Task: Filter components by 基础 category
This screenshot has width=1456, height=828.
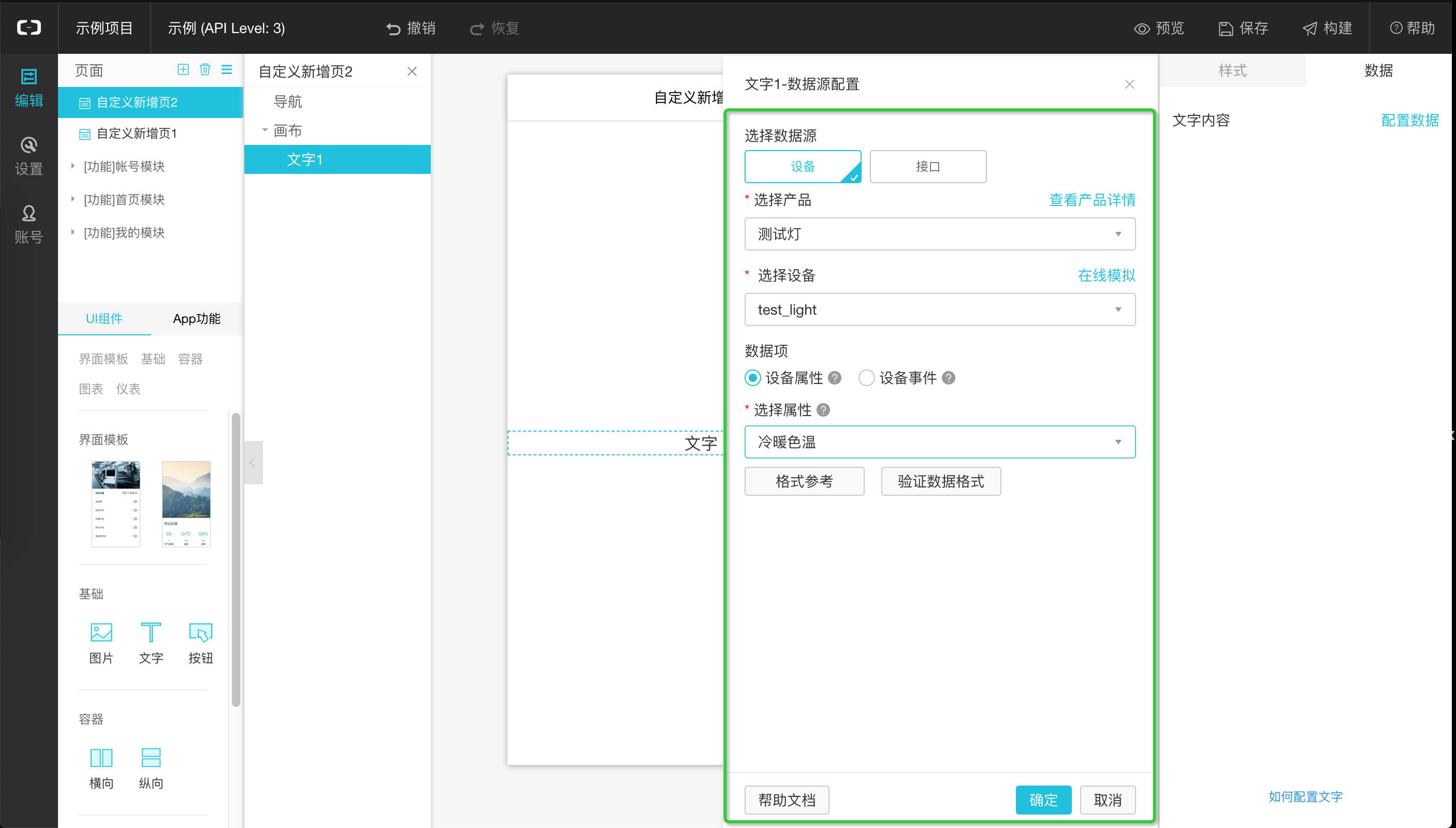Action: 153,359
